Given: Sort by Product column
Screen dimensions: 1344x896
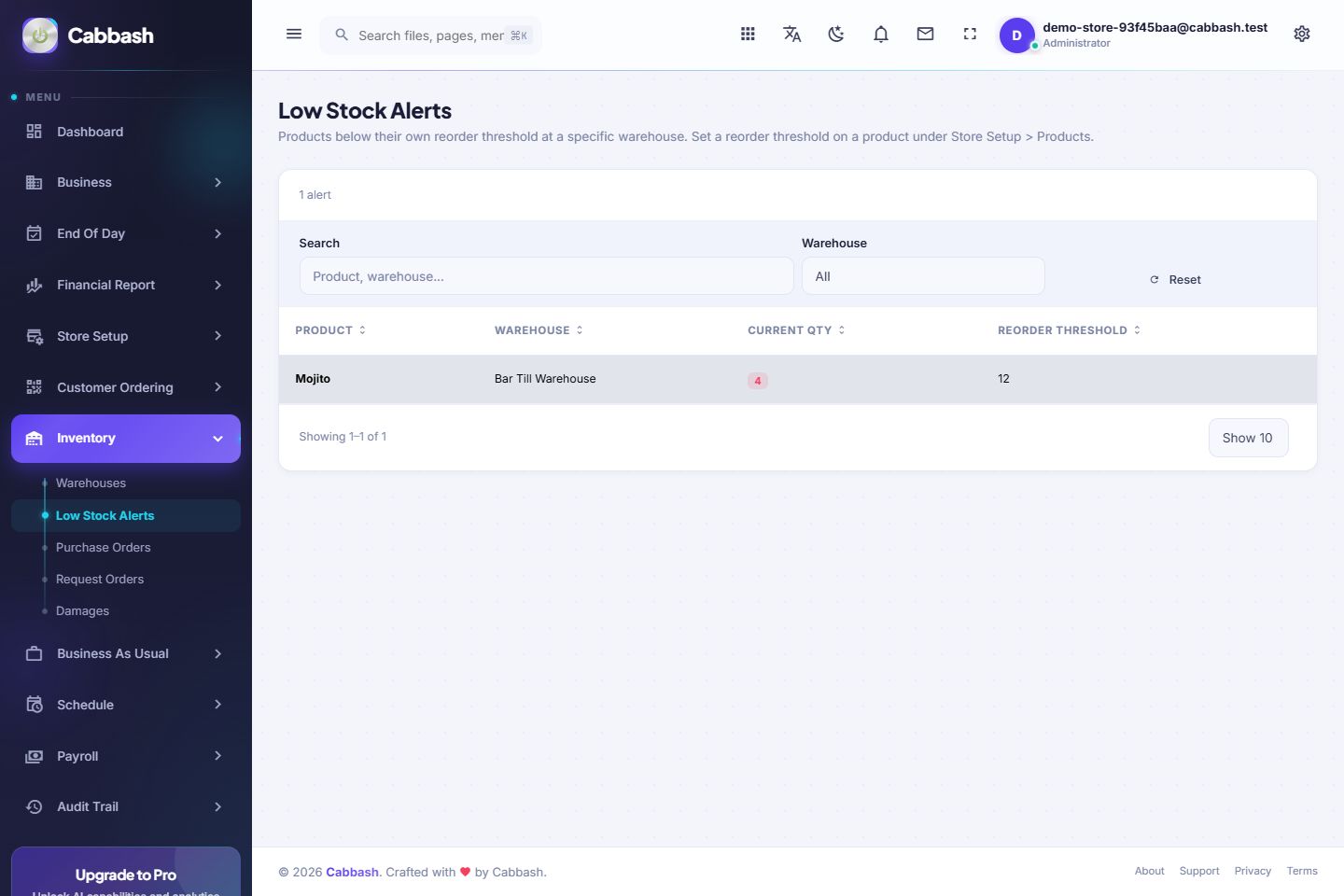Looking at the screenshot, I should [x=330, y=330].
